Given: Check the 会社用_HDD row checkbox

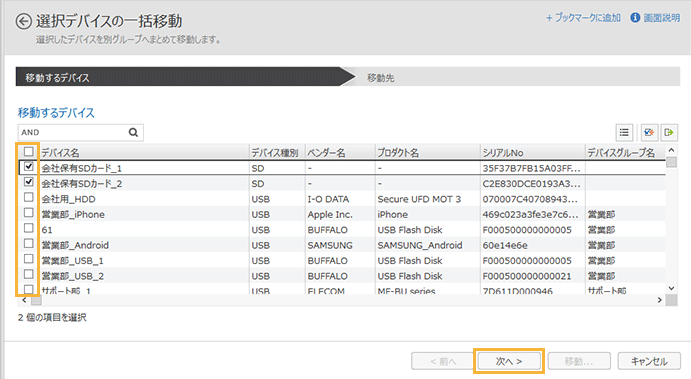Looking at the screenshot, I should 29,197.
